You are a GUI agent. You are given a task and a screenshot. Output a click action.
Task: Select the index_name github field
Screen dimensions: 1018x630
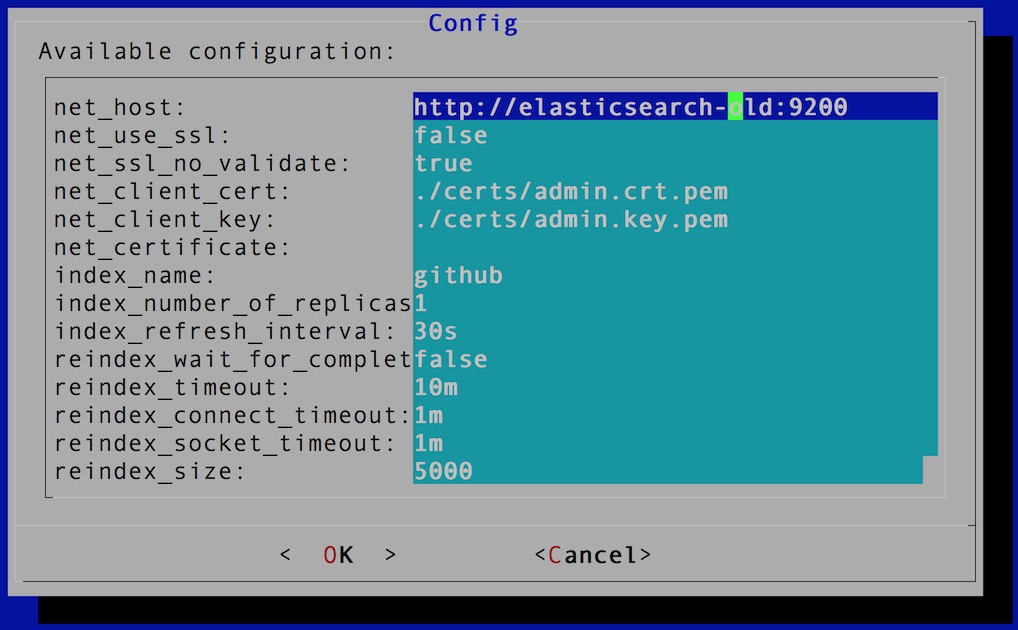click(675, 275)
